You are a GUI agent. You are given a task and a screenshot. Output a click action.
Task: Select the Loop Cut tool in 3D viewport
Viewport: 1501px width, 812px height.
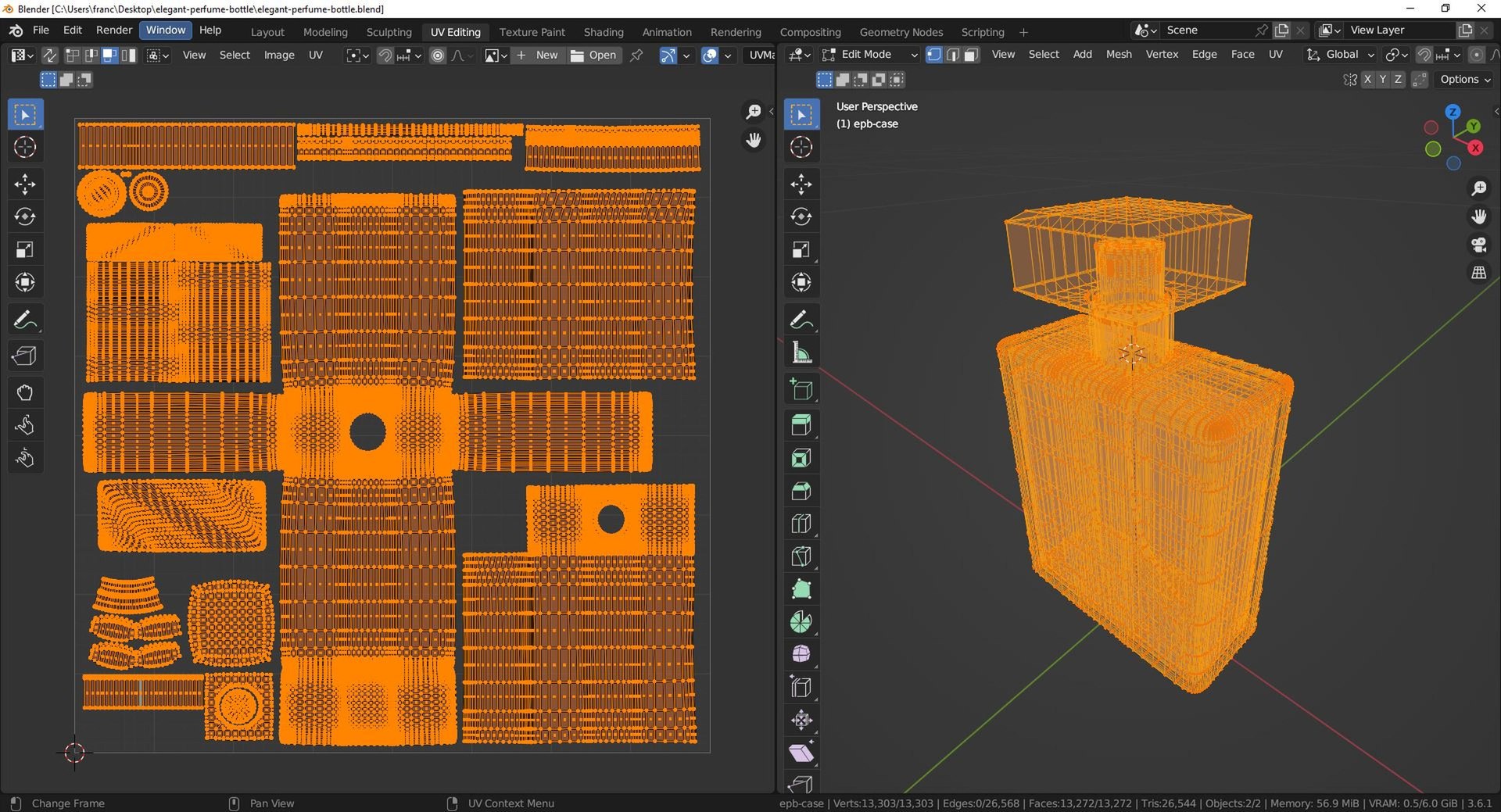click(x=801, y=524)
